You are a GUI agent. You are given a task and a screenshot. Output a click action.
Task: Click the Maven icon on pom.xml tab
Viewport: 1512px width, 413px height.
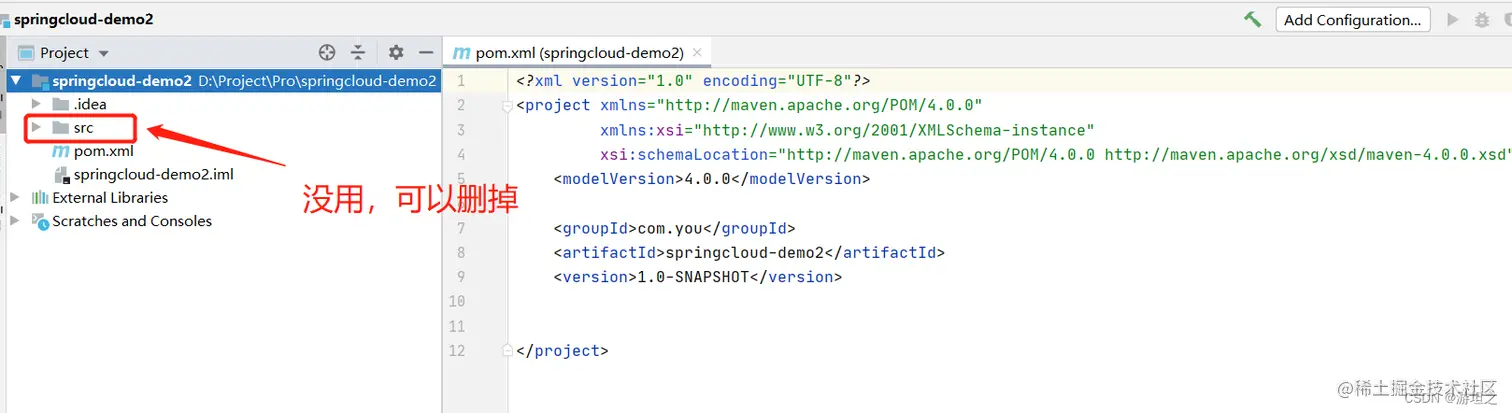(x=461, y=53)
